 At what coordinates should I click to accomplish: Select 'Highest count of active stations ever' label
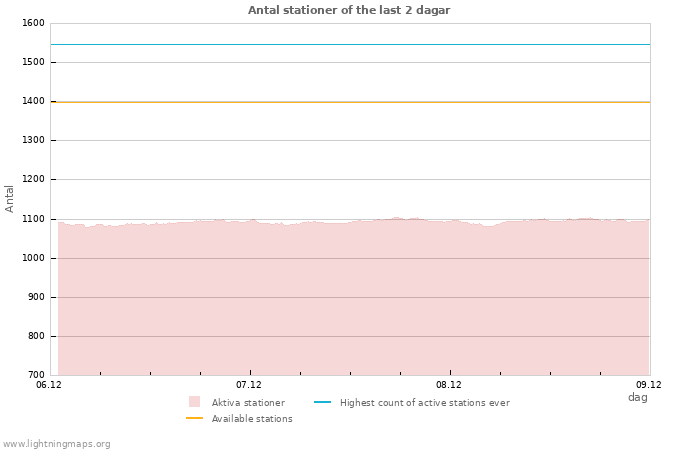pos(424,403)
